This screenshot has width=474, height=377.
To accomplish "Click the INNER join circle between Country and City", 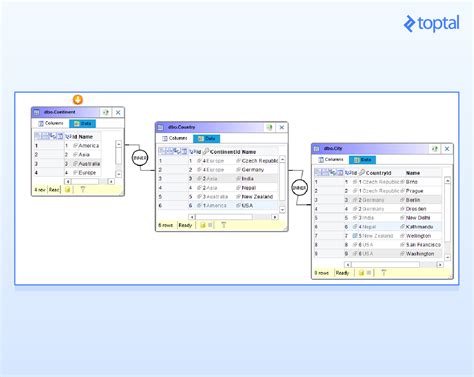I will click(x=299, y=188).
